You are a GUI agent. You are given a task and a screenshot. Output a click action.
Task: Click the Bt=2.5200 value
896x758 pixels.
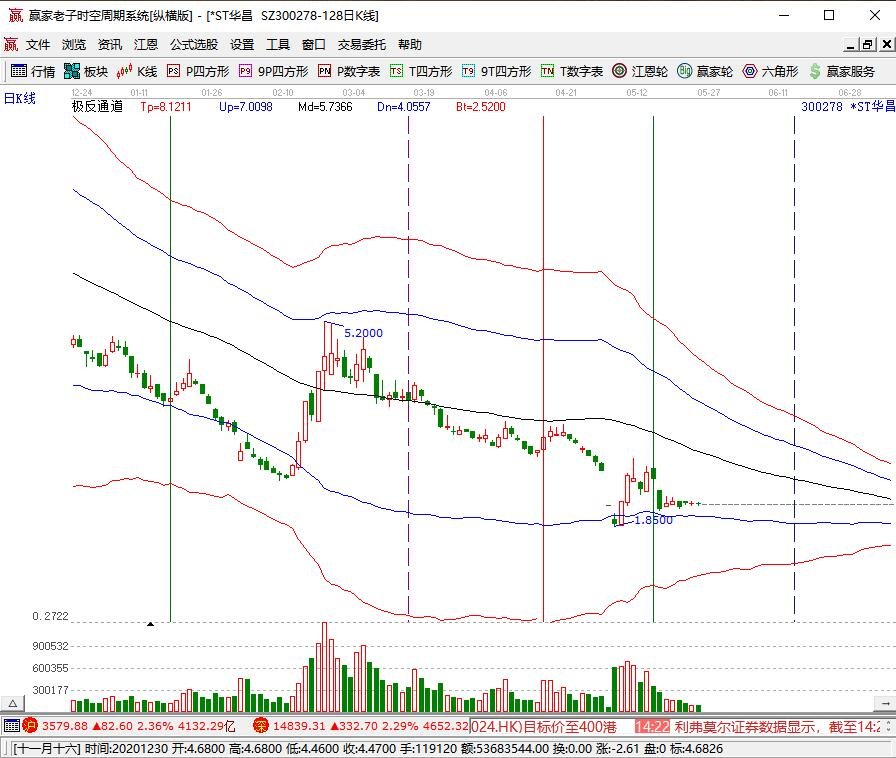pyautogui.click(x=481, y=106)
